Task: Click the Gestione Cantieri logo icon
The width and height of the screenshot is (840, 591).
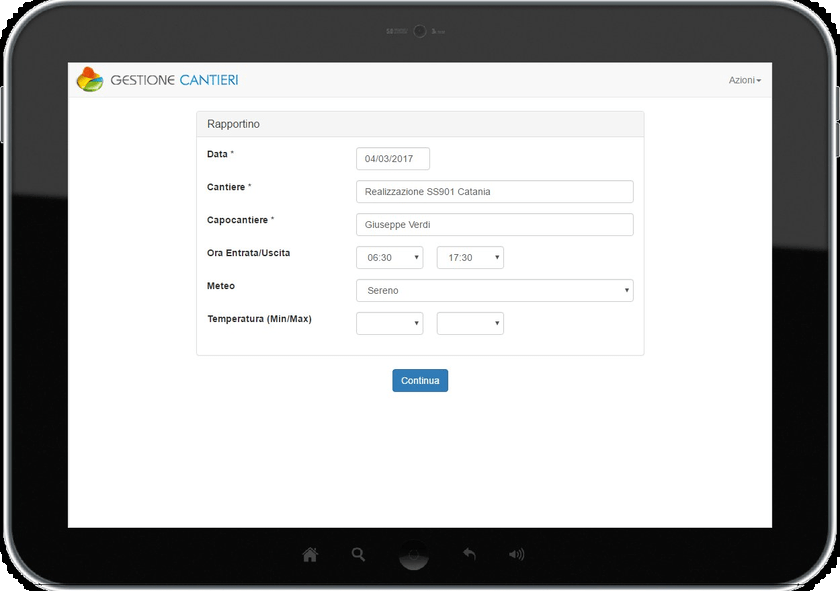Action: [90, 79]
